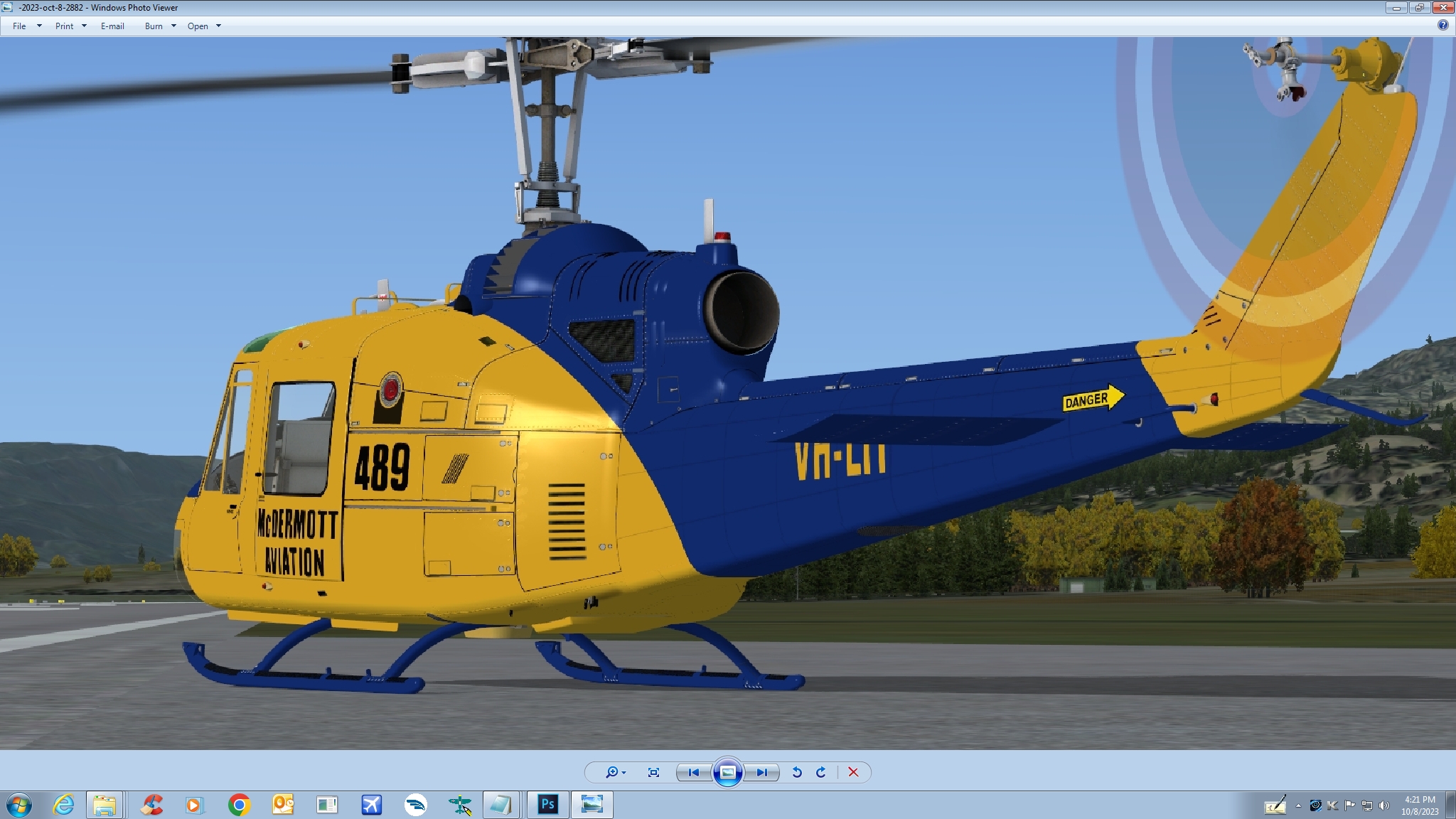Expand the Open dropdown arrow
Screen dimensions: 1456x819
click(218, 26)
